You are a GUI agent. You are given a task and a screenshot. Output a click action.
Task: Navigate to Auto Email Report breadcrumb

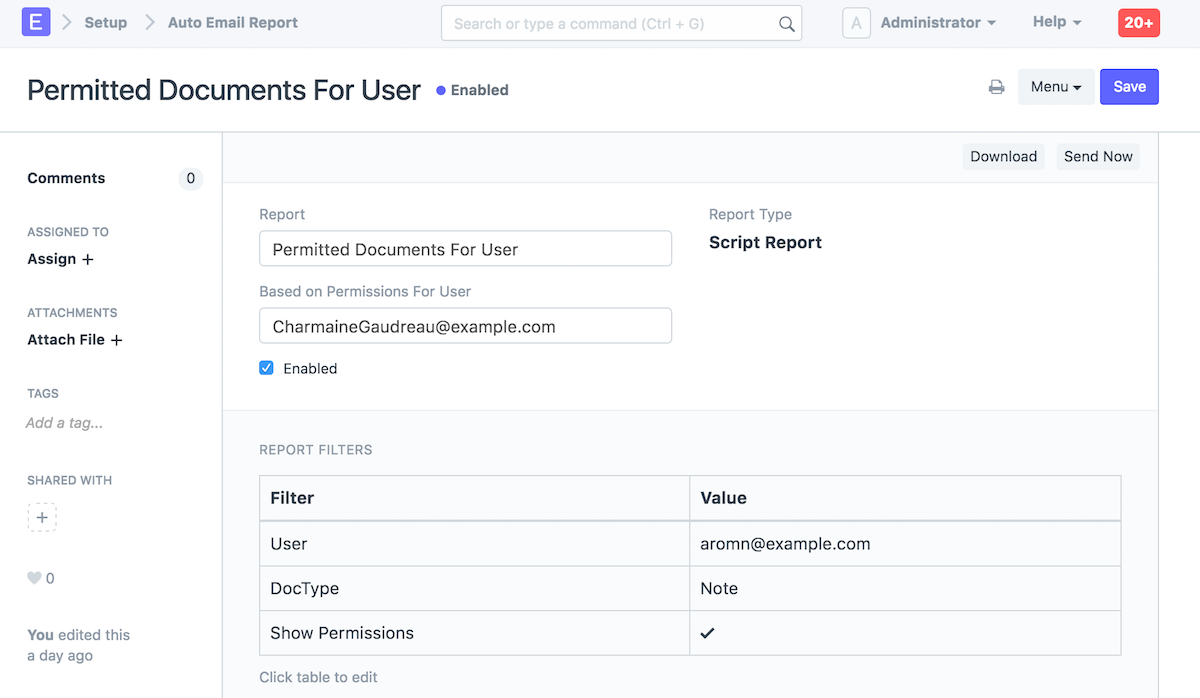click(232, 22)
